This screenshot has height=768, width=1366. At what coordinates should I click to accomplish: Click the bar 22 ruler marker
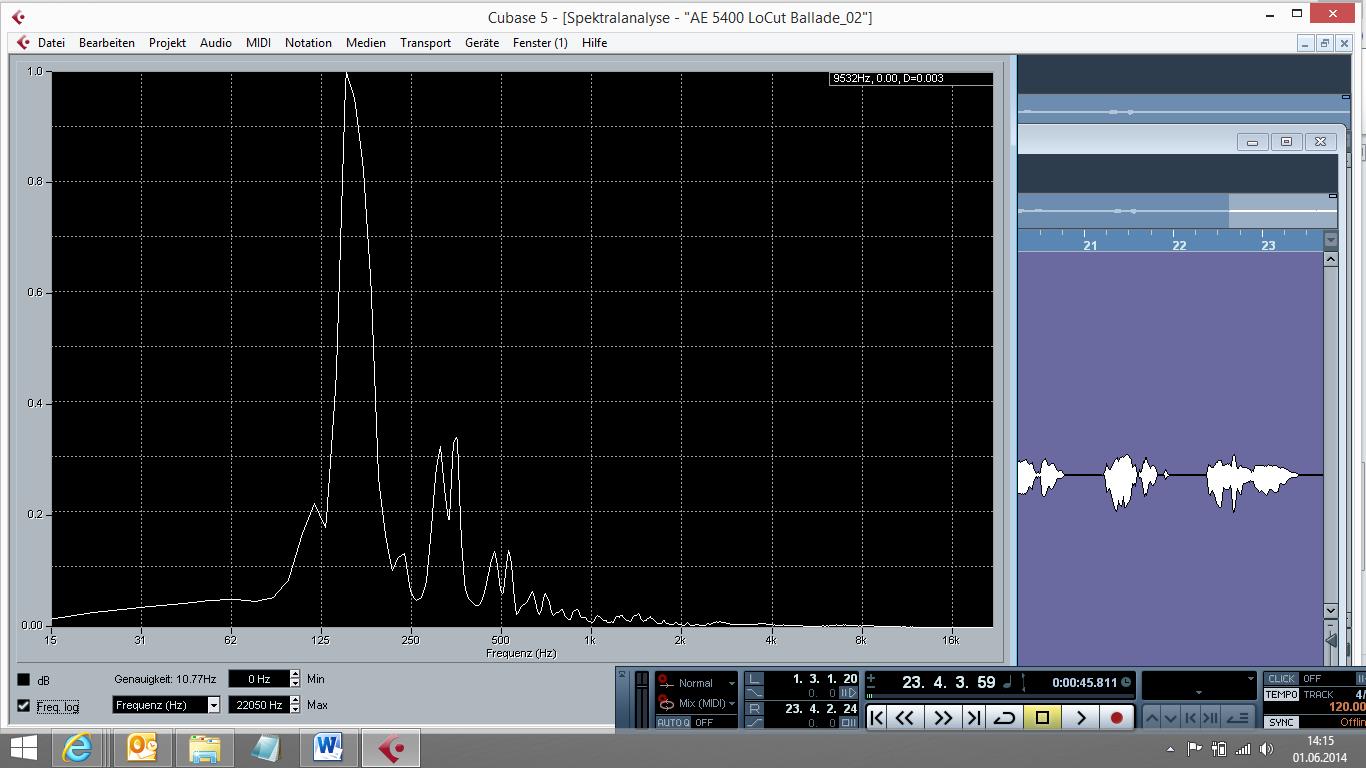pyautogui.click(x=1179, y=245)
